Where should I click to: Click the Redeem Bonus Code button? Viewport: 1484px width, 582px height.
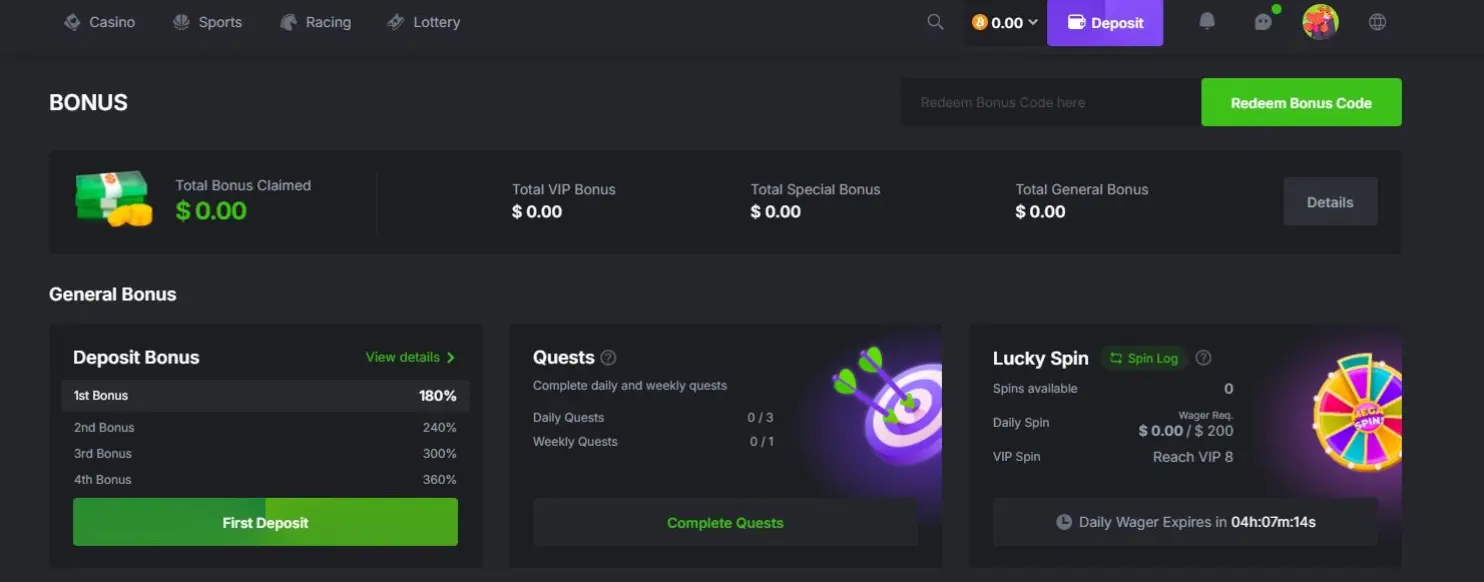coord(1301,102)
